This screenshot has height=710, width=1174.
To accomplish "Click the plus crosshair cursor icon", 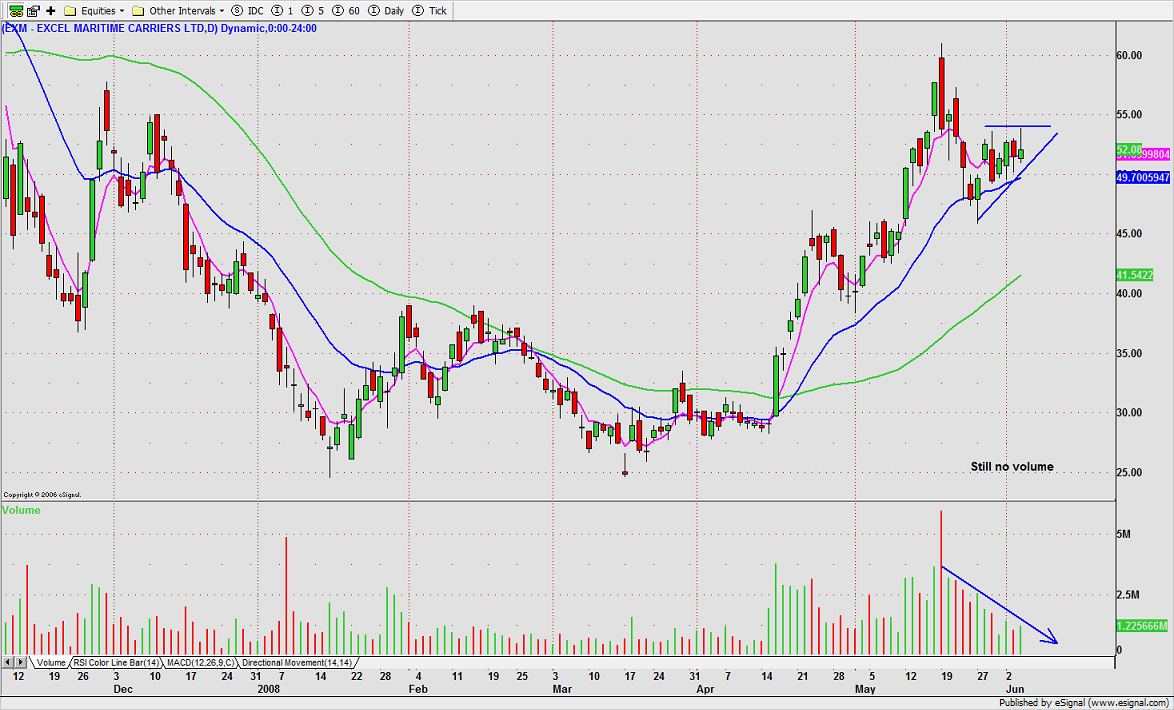I will [51, 10].
